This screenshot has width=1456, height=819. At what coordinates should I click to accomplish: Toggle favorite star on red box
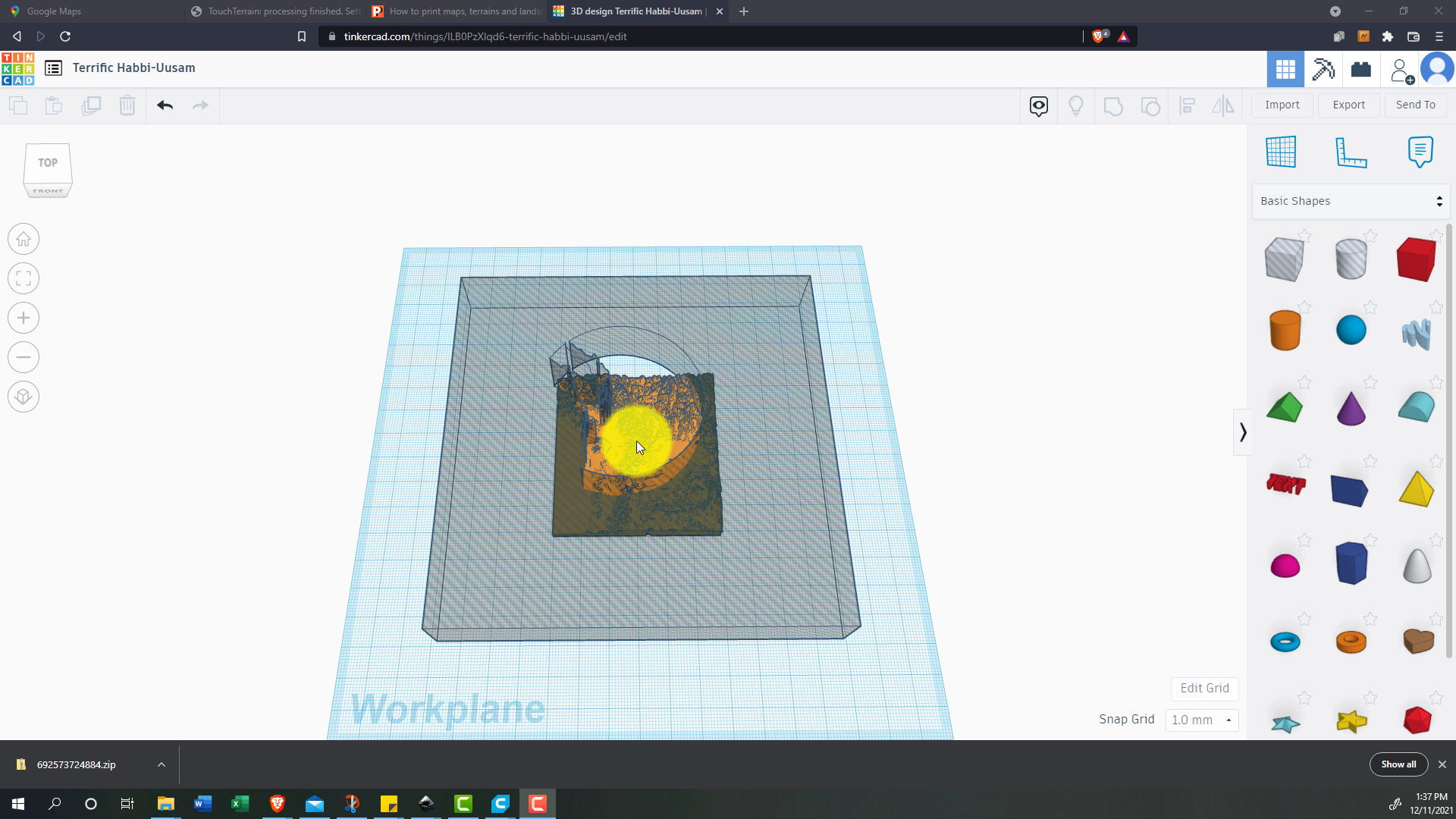(x=1436, y=236)
